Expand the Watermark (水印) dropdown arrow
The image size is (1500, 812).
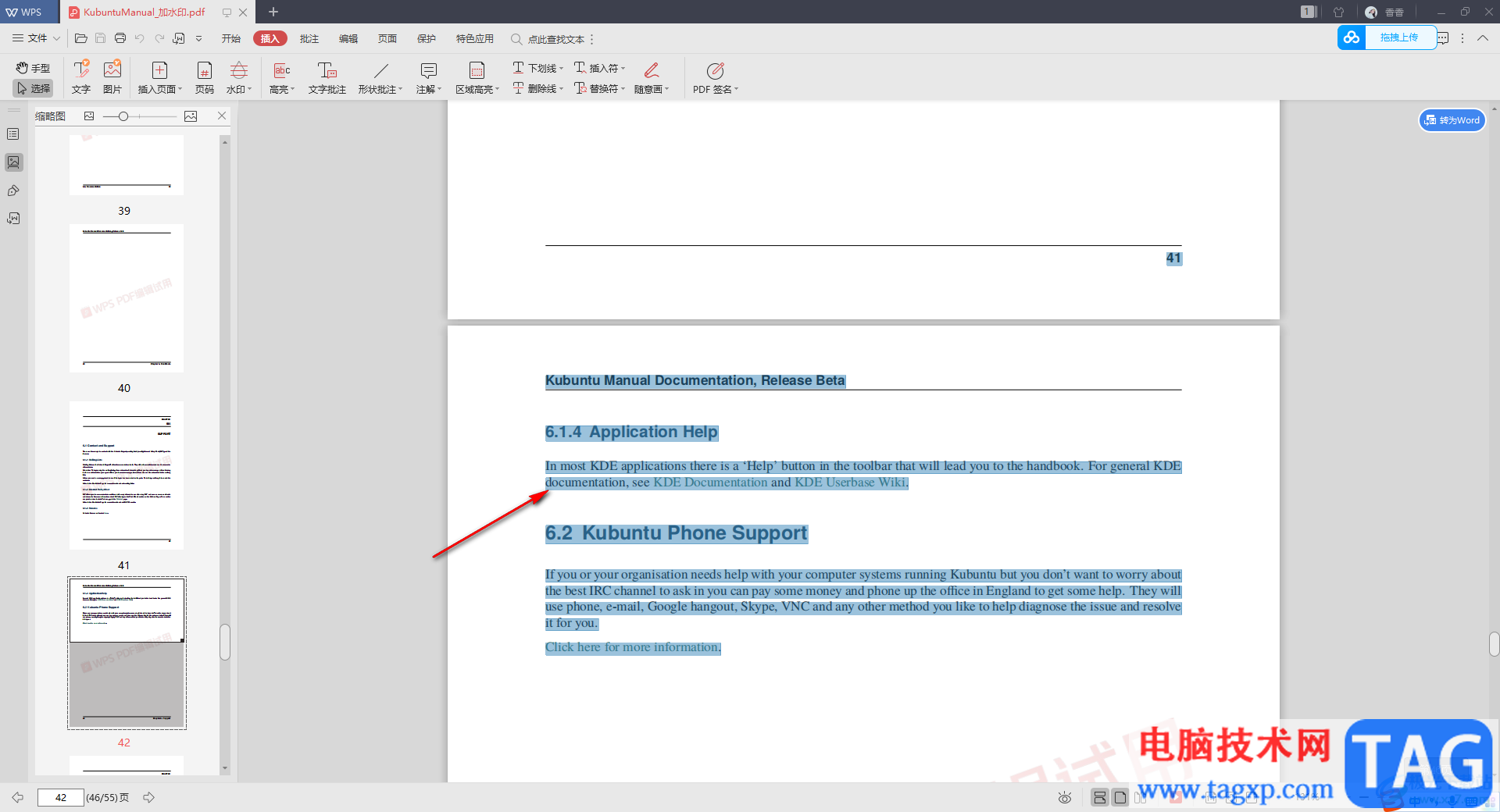click(250, 89)
